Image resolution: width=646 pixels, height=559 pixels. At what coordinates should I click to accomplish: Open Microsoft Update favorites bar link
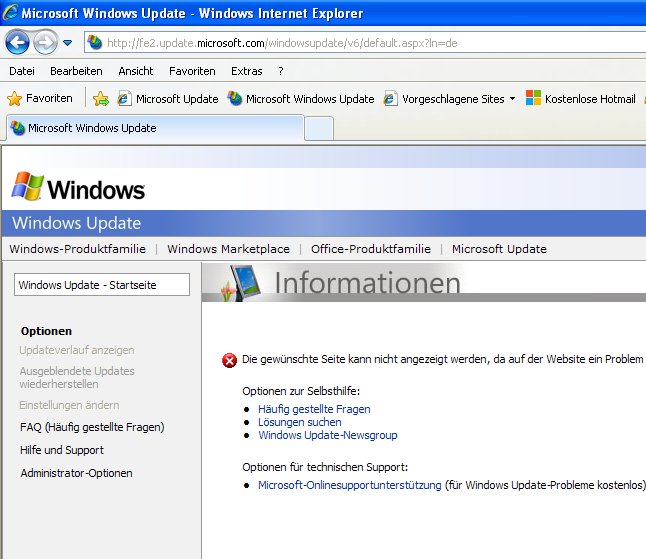point(168,99)
